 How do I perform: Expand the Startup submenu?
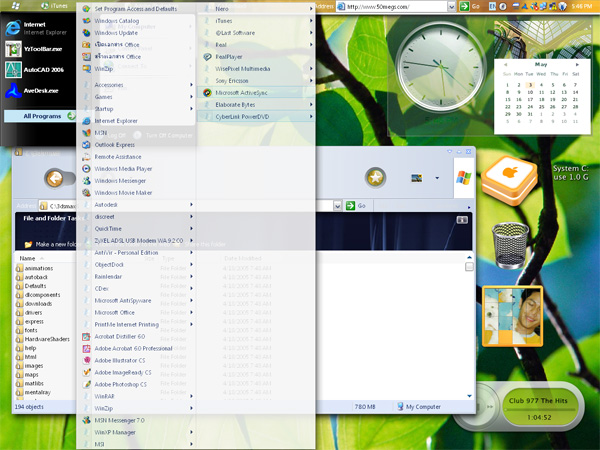pyautogui.click(x=138, y=109)
